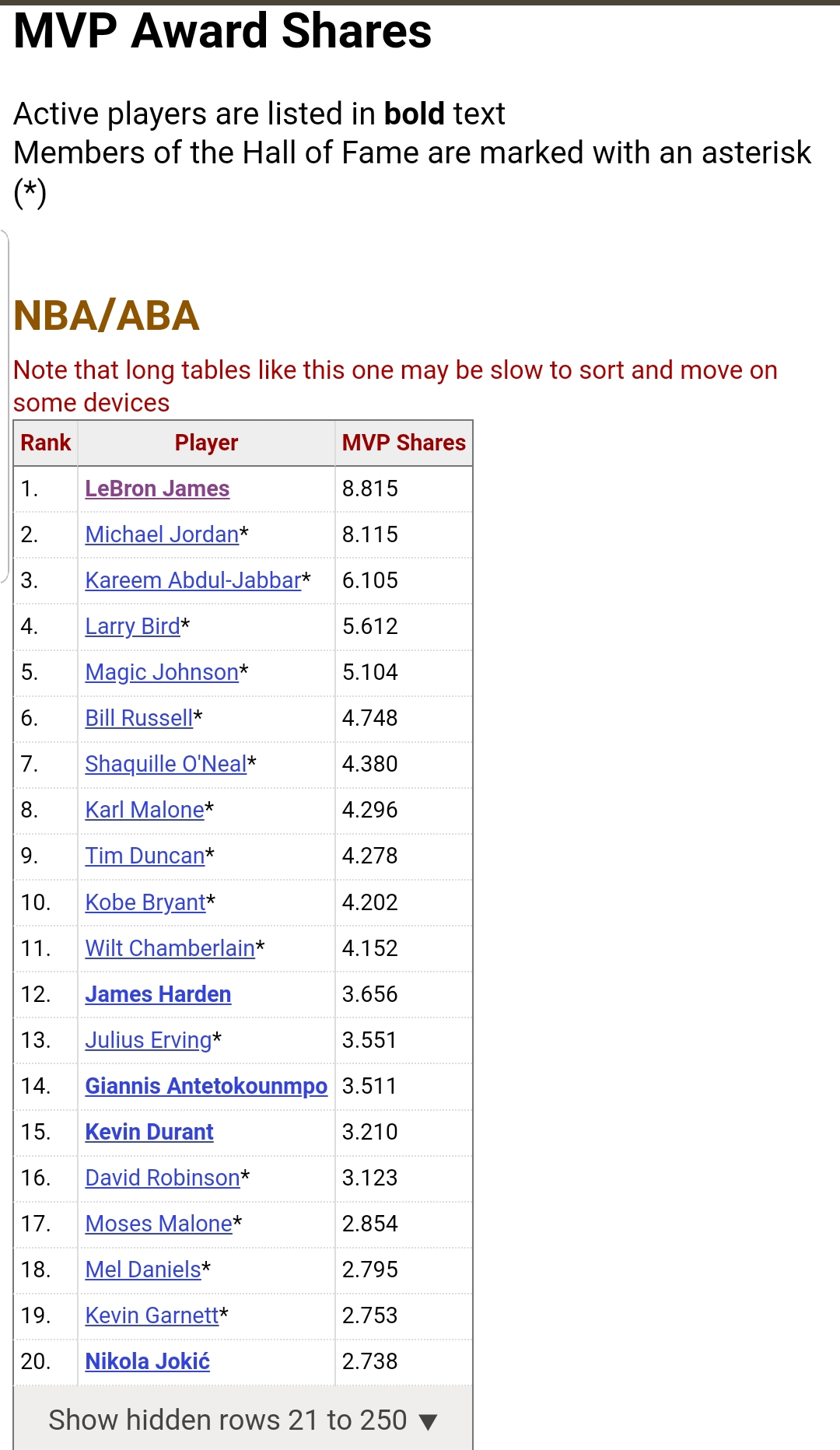Sort table by Player column header
The width and height of the screenshot is (840, 1450).
pyautogui.click(x=206, y=443)
